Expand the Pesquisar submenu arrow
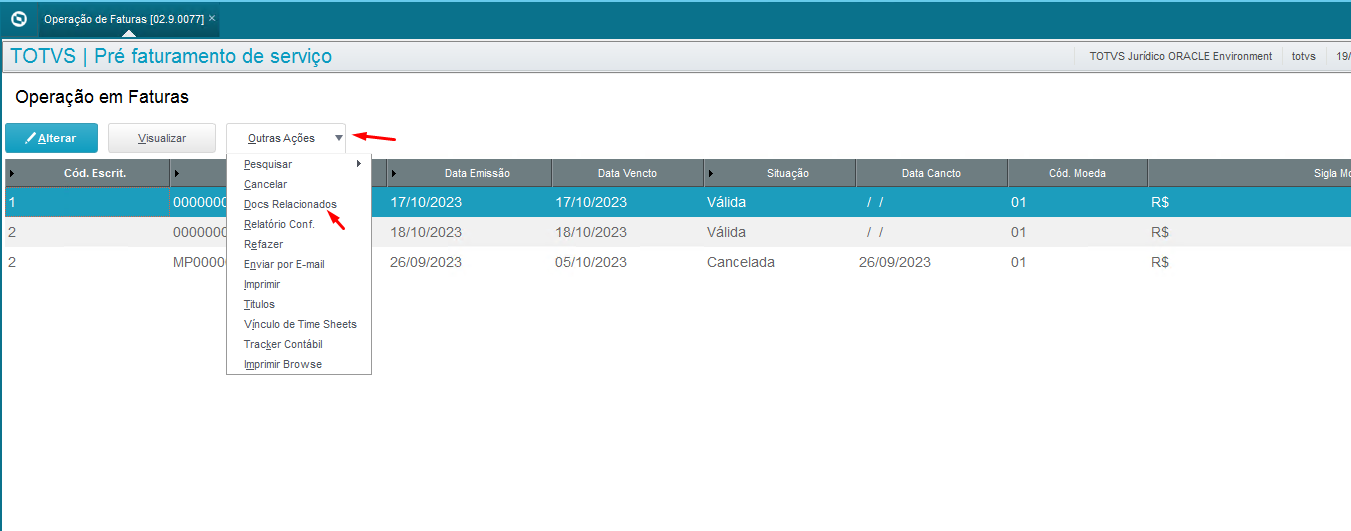 359,164
